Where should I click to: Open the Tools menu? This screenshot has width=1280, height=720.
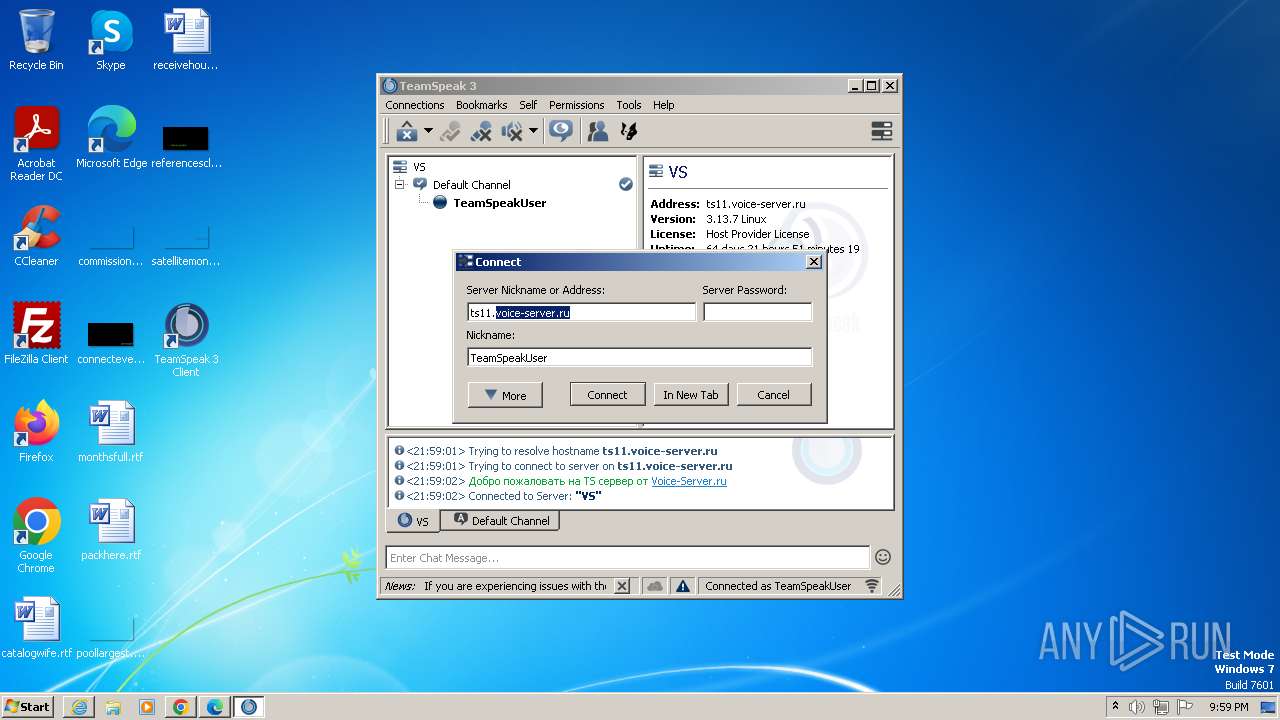(x=629, y=105)
